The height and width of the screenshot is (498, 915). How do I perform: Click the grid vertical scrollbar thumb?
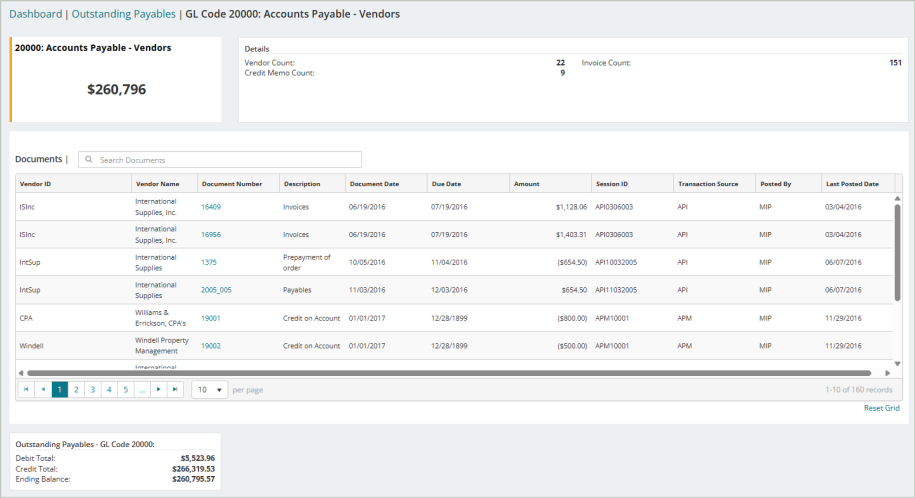(x=897, y=253)
